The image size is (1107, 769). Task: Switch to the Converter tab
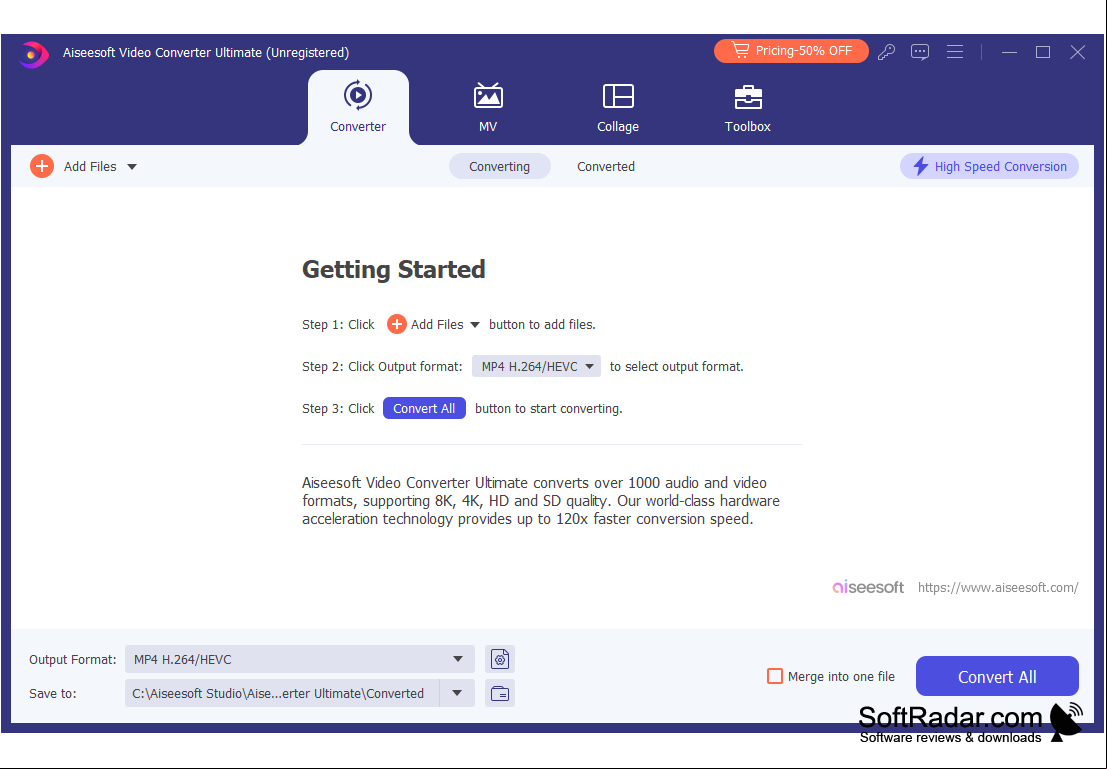click(358, 107)
